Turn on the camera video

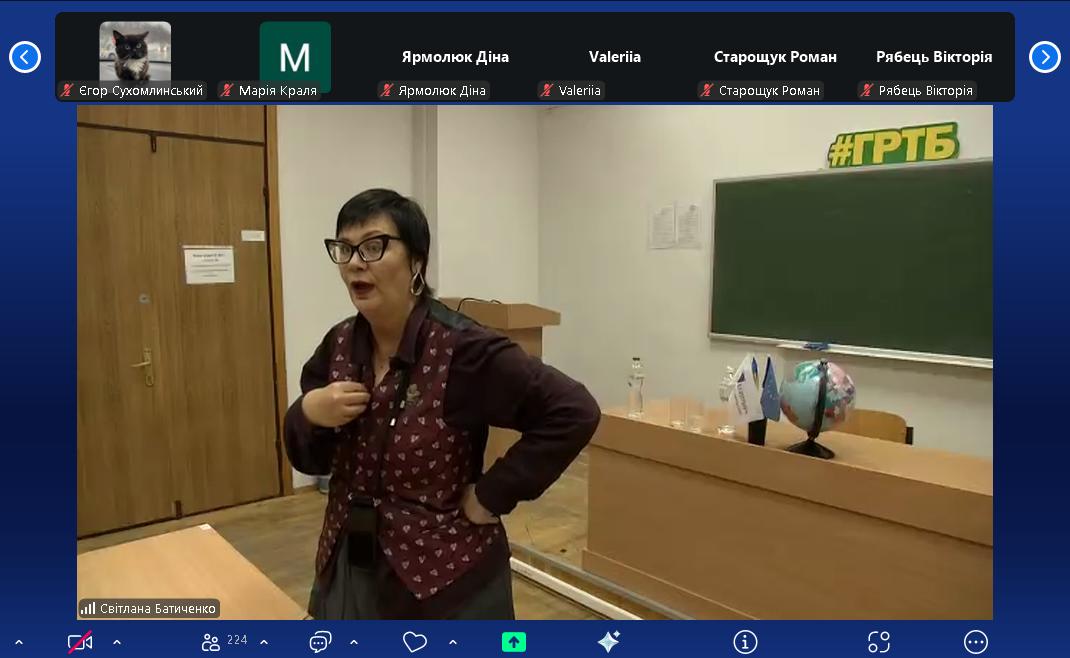tap(80, 642)
